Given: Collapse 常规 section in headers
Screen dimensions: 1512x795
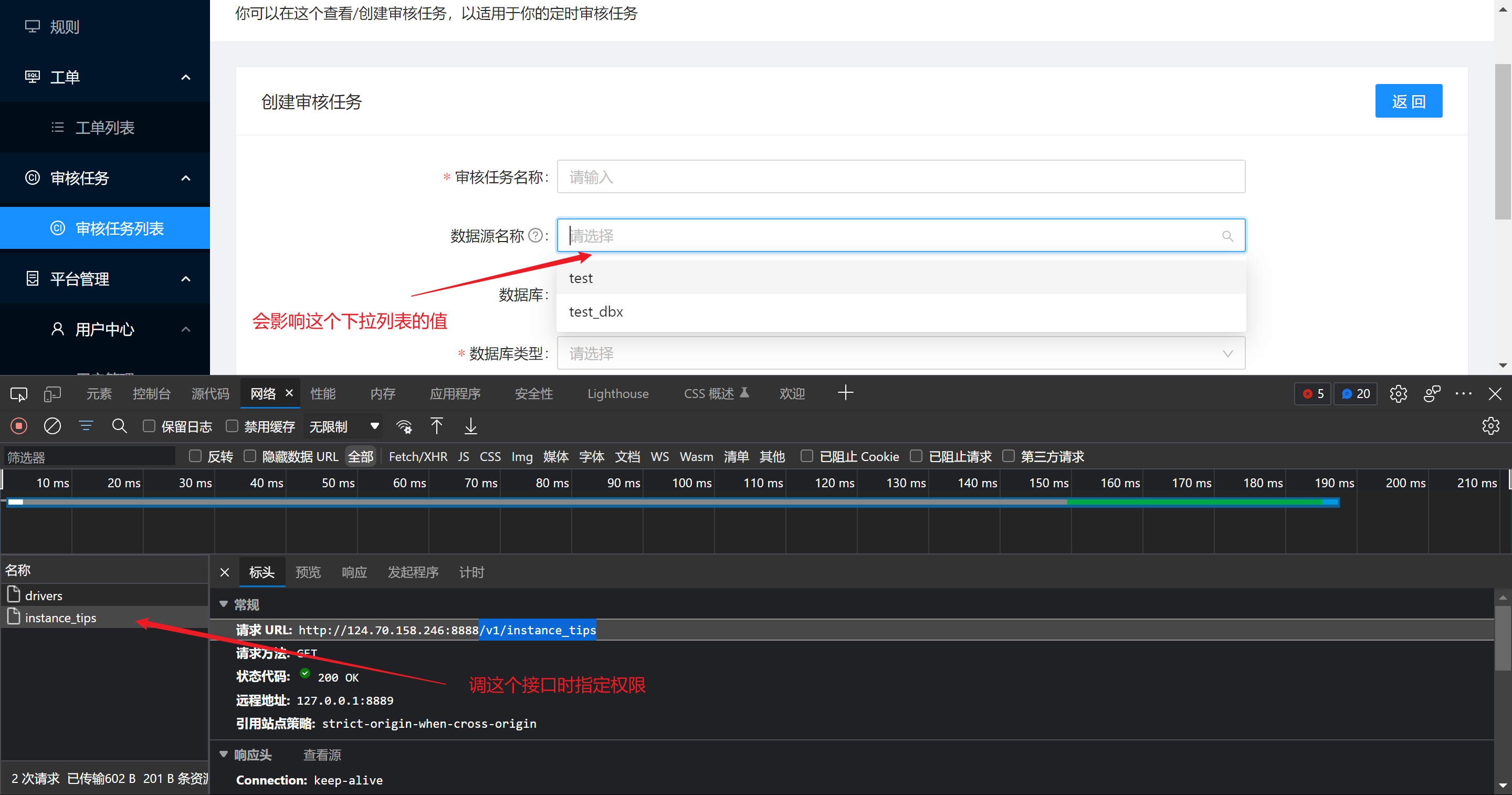Looking at the screenshot, I should 224,604.
